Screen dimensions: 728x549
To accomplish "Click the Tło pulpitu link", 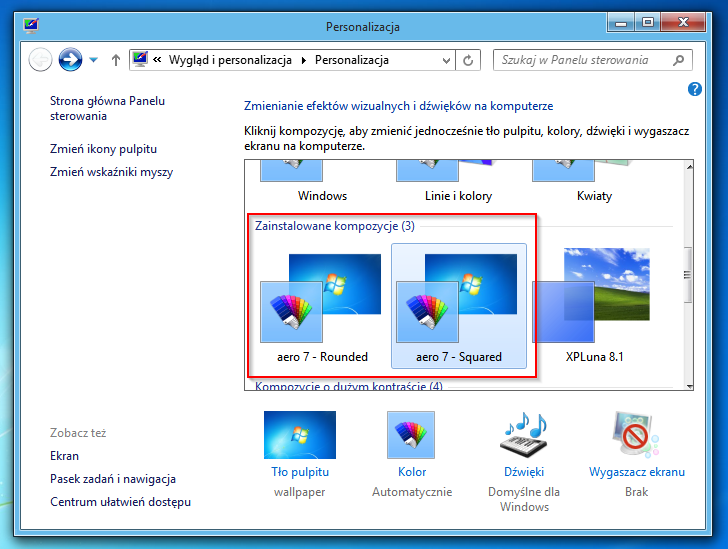I will tap(300, 472).
